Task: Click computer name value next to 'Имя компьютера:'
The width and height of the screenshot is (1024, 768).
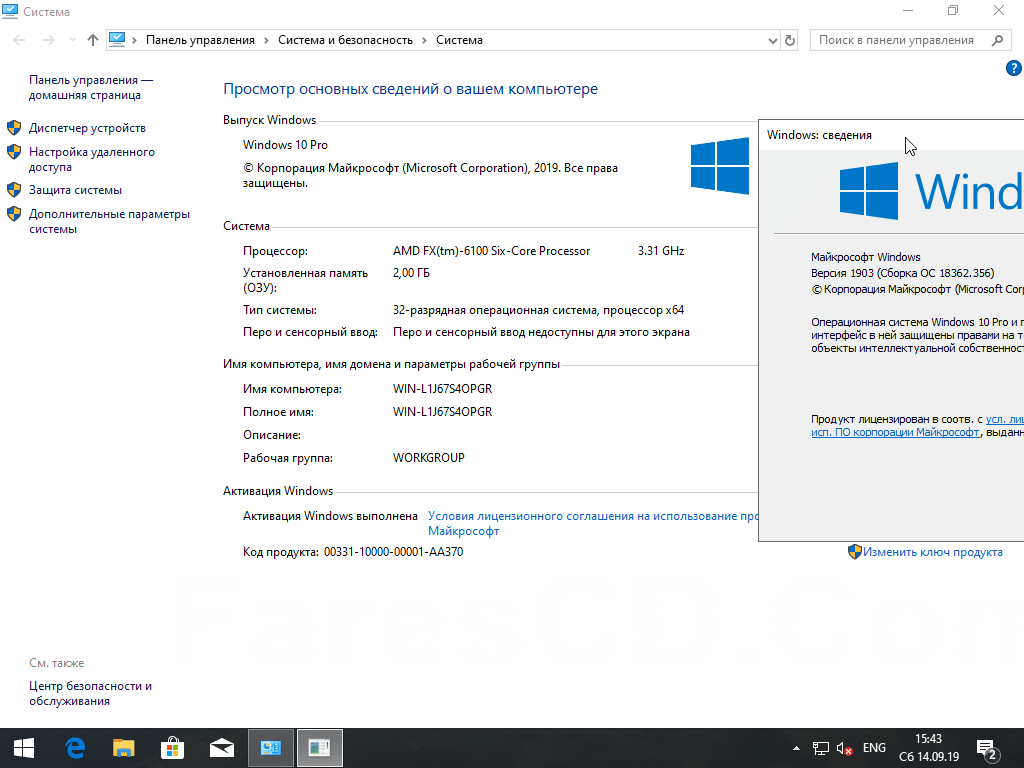Action: click(x=442, y=389)
